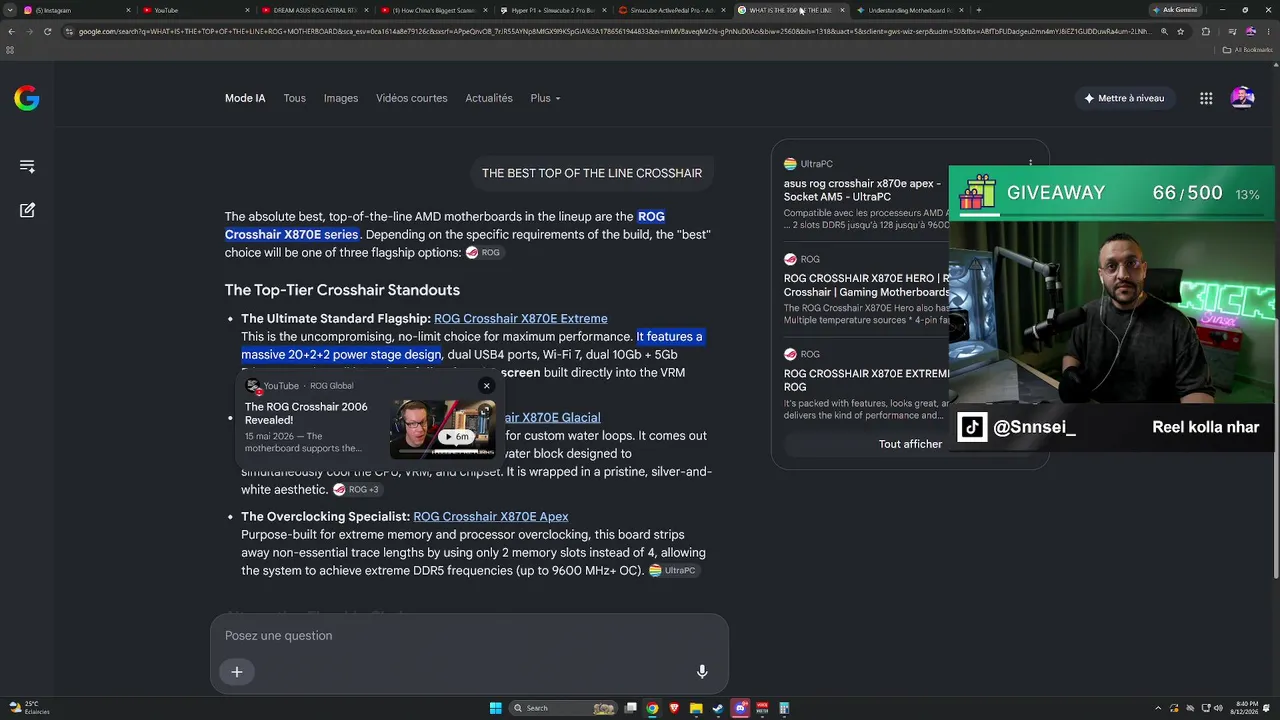Viewport: 1280px width, 720px height.
Task: Open Task View on the taskbar
Action: [x=630, y=708]
